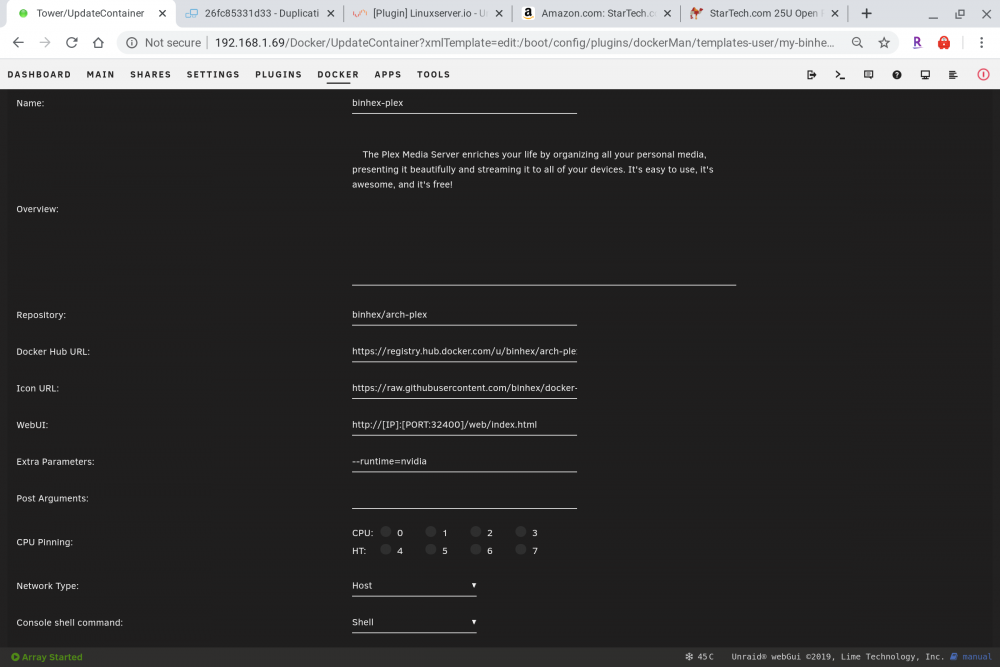The height and width of the screenshot is (667, 1000).
Task: Click the Icon URL field
Action: [464, 388]
